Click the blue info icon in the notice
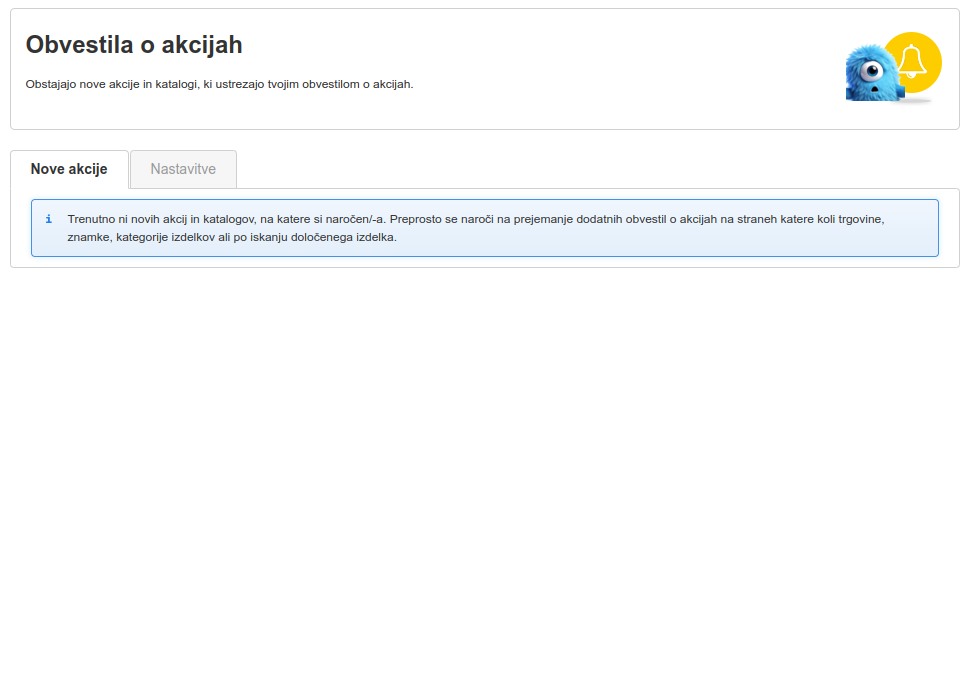This screenshot has height=695, width=970. tap(49, 219)
